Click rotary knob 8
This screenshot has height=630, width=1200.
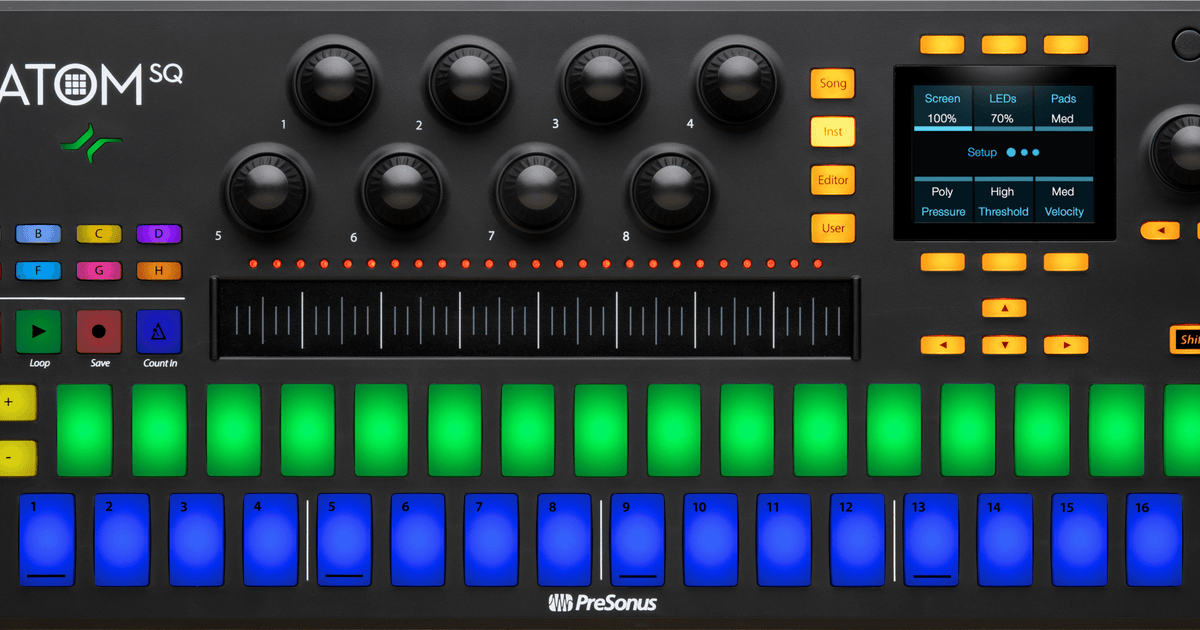(672, 190)
